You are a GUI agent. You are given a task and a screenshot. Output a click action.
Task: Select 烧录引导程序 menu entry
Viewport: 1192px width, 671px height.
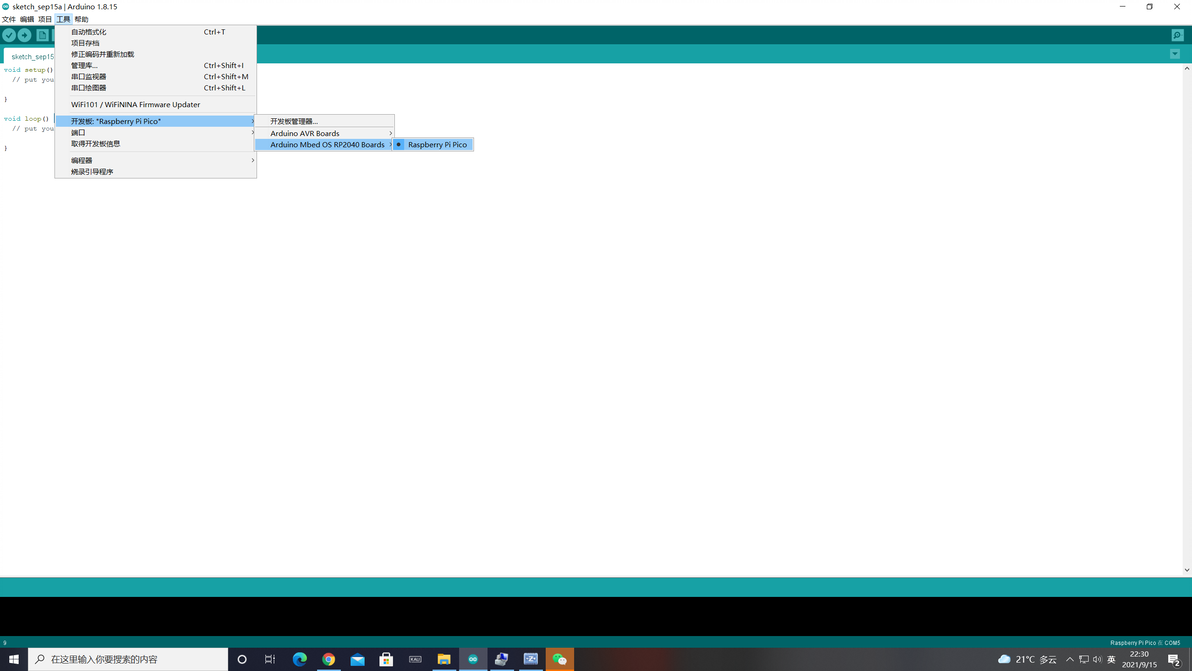click(x=155, y=172)
